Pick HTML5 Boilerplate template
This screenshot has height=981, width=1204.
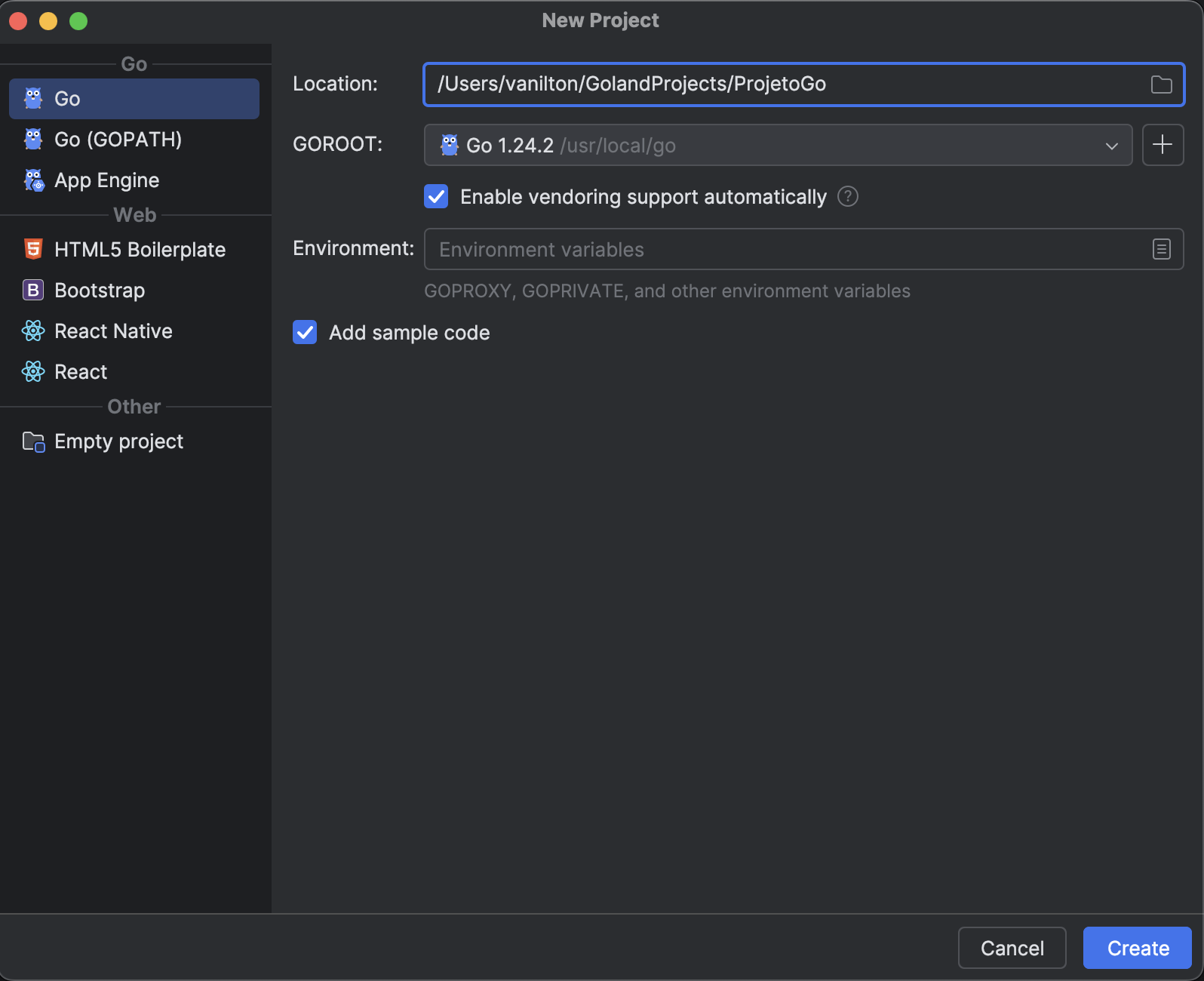pyautogui.click(x=134, y=250)
